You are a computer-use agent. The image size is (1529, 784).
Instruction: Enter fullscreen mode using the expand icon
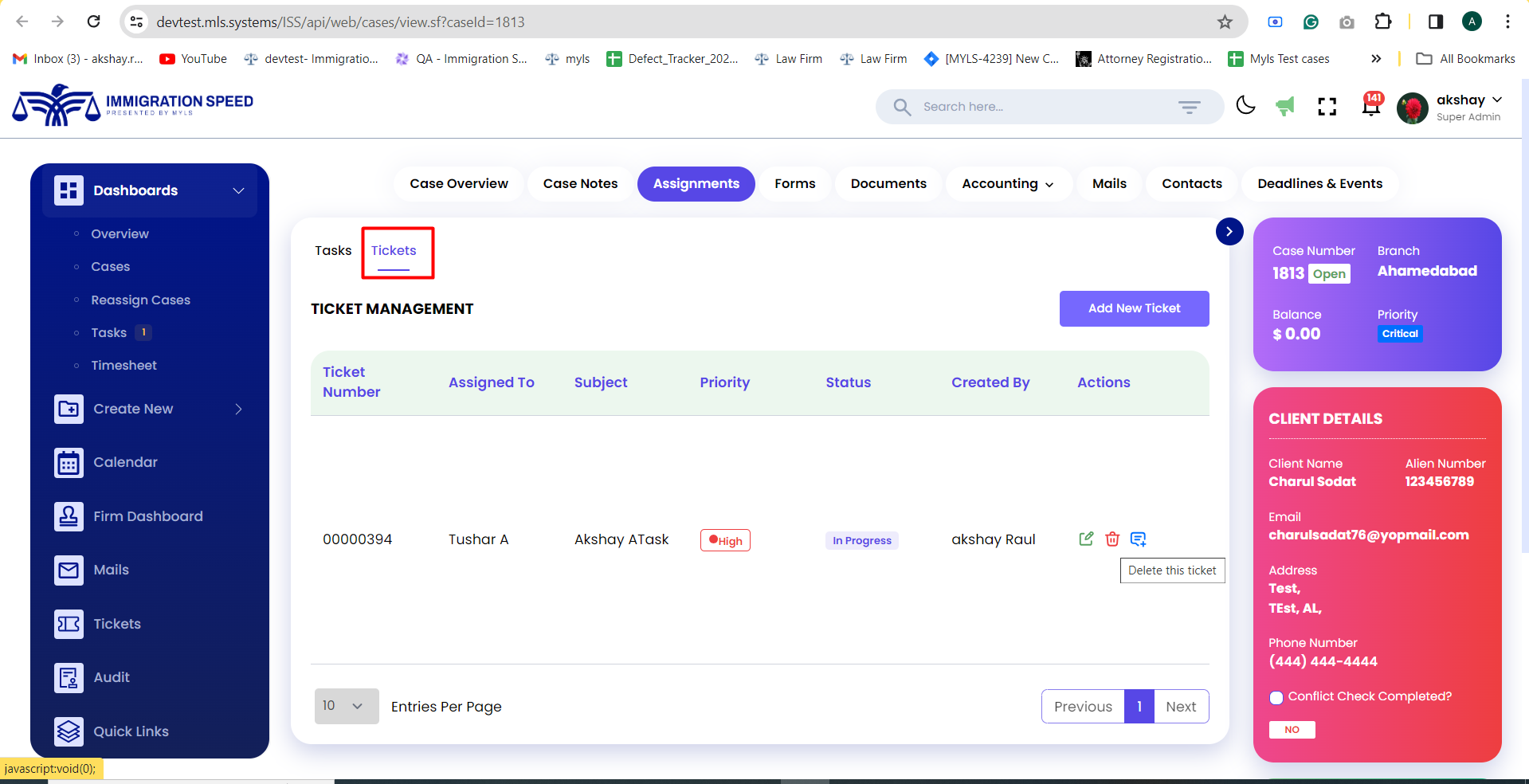[x=1327, y=106]
